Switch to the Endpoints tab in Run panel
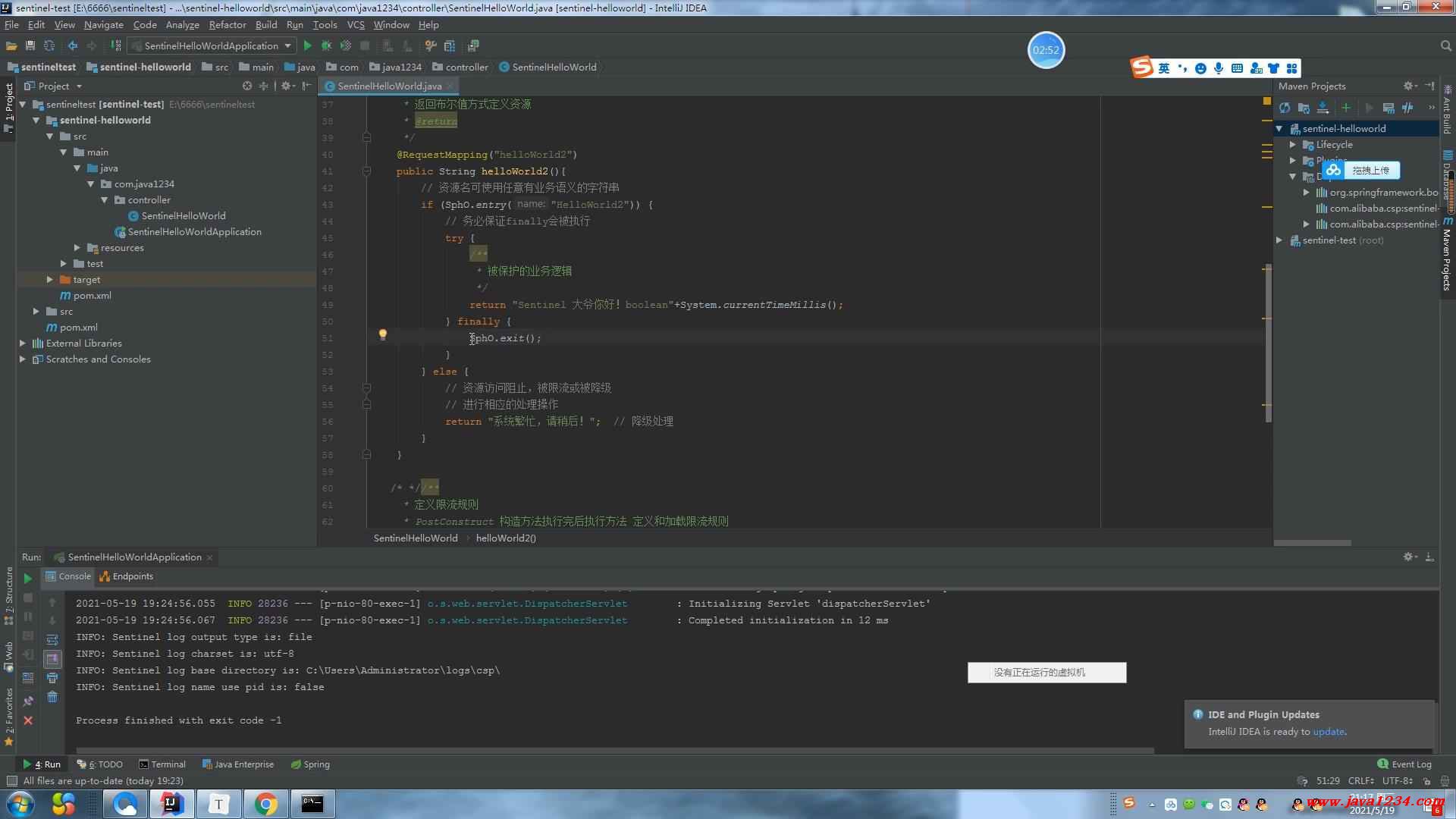 pyautogui.click(x=126, y=576)
